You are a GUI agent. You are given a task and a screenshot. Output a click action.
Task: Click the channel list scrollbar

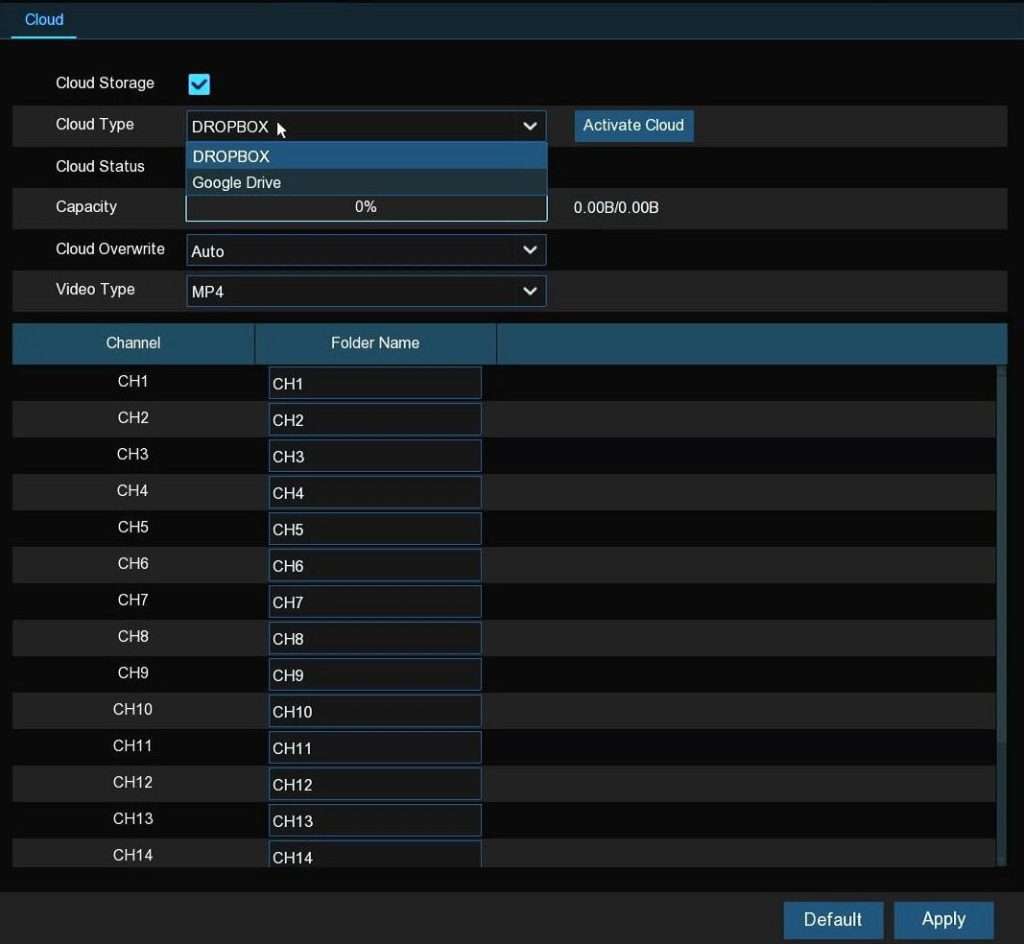coord(1002,600)
